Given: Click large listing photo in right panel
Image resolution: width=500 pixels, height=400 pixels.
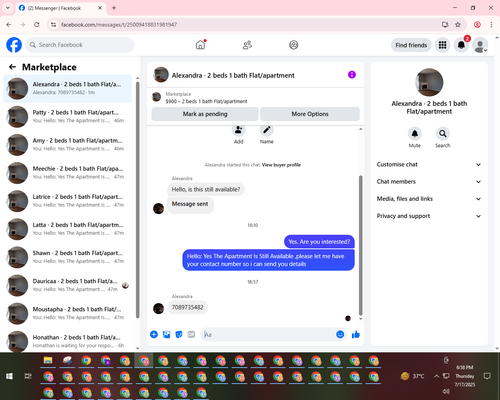Looking at the screenshot, I should pyautogui.click(x=429, y=82).
